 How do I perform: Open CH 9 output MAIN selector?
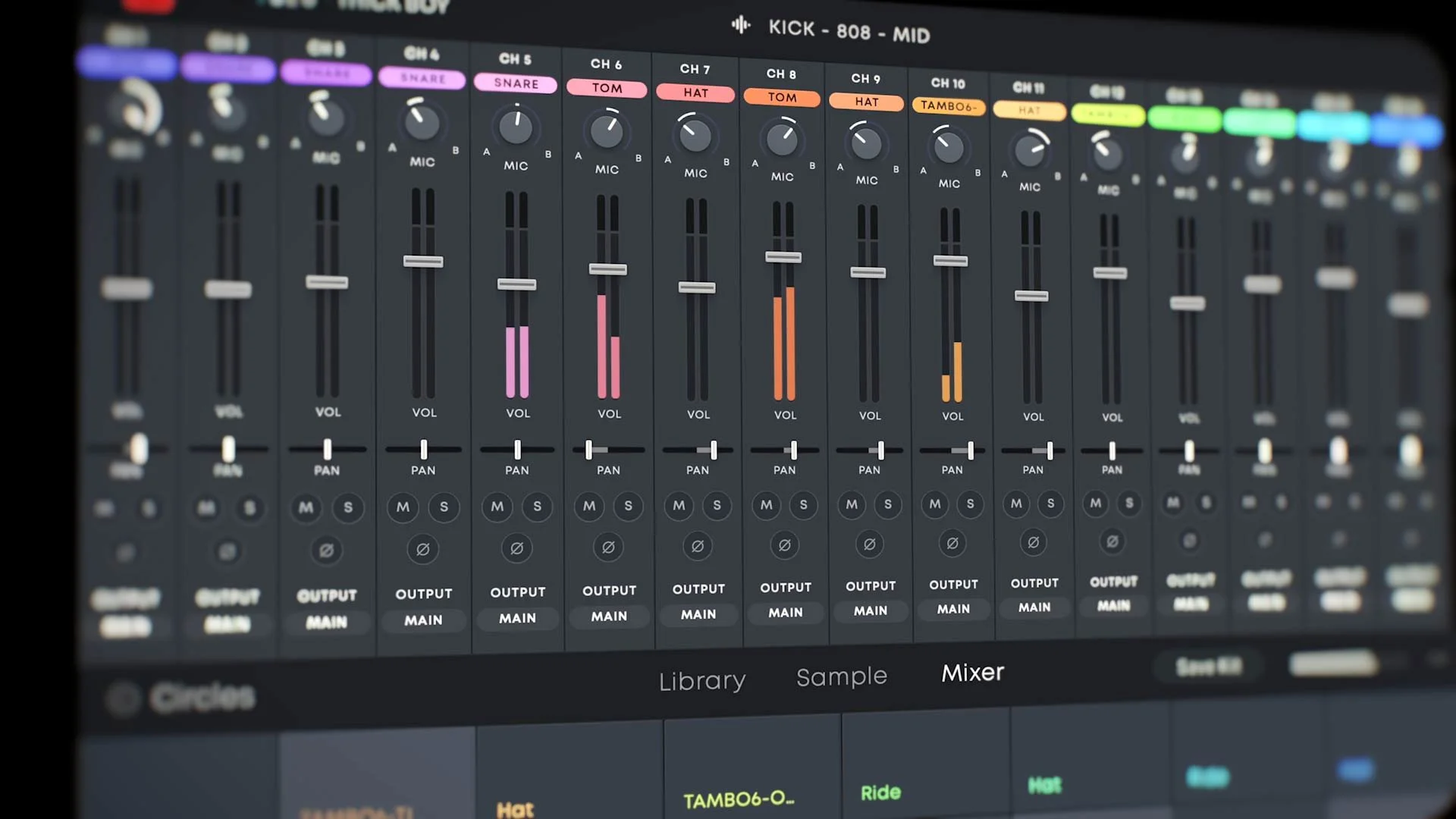pyautogui.click(x=871, y=610)
